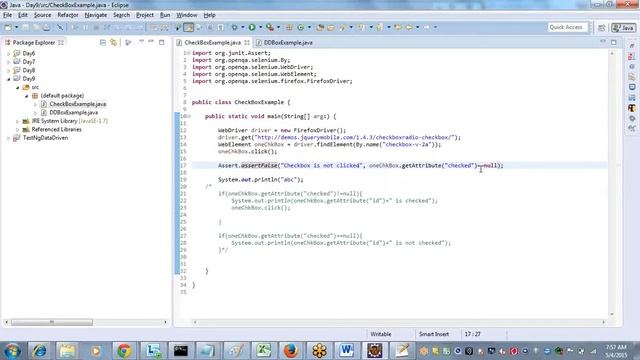Viewport: 640px width, 360px height.
Task: Click the Forward navigation arrow icon
Action: click(x=427, y=27)
